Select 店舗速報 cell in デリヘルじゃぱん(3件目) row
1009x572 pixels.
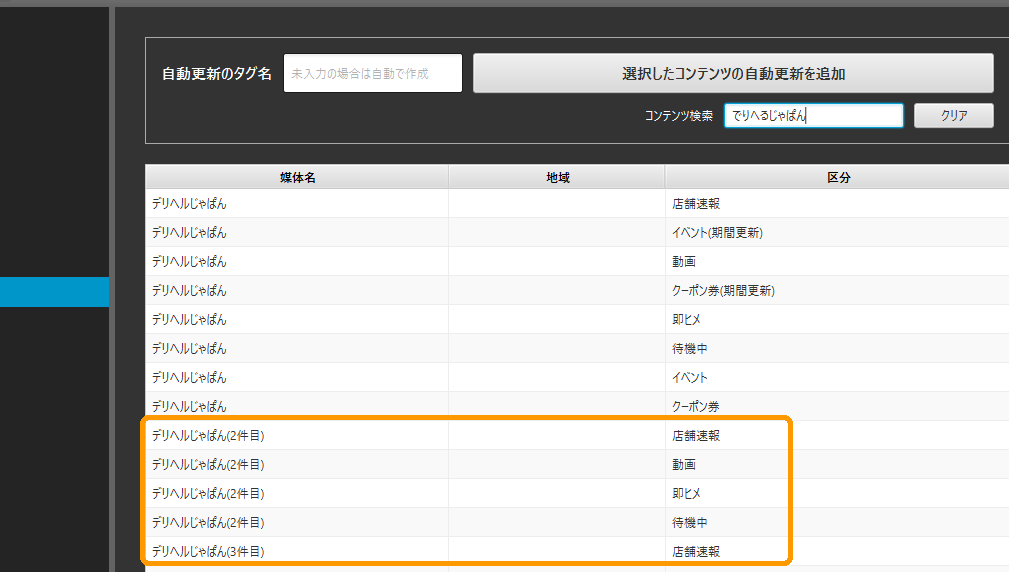pos(837,551)
